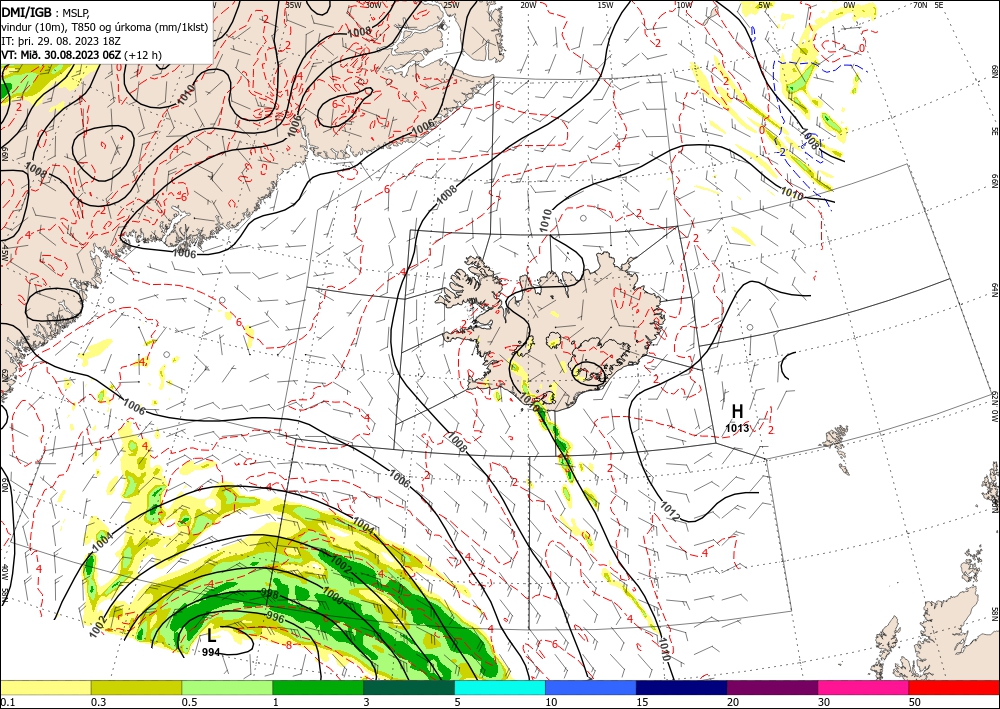The image size is (1000, 709).
Task: Click the navy 15–20 legend swatch
Action: coord(682,687)
